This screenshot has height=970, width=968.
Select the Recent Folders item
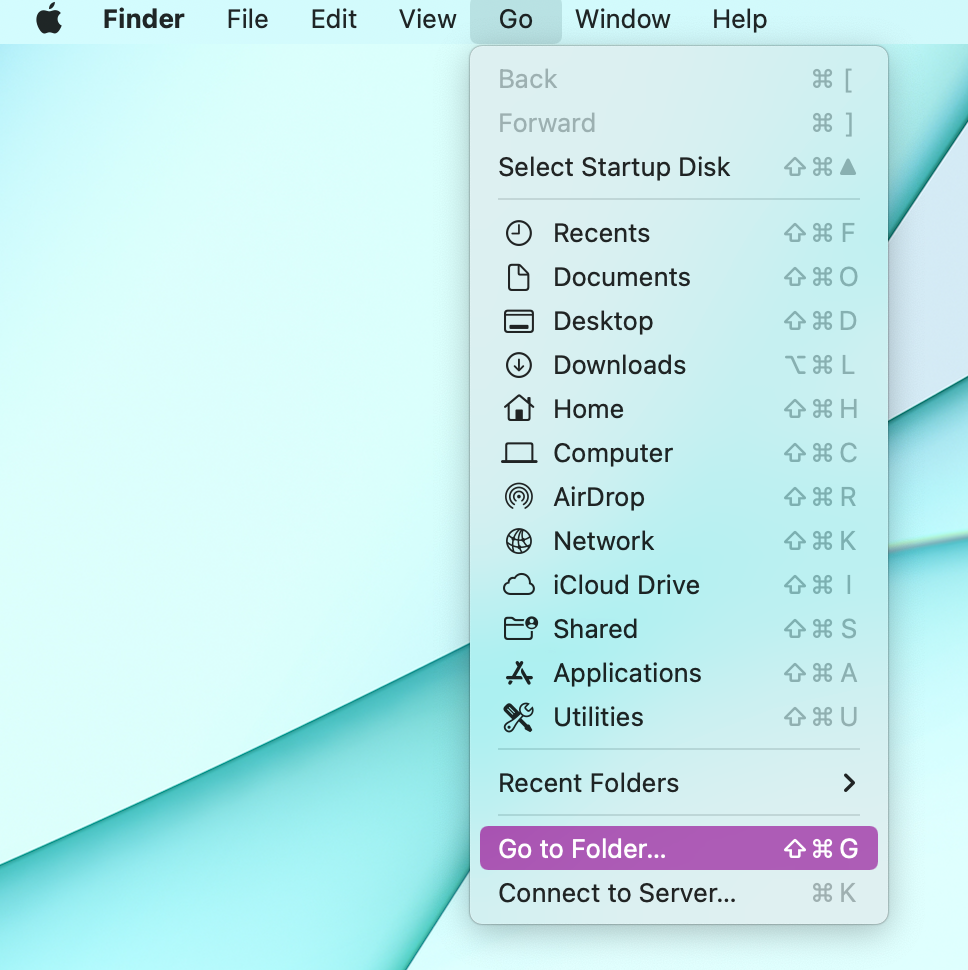tap(679, 783)
